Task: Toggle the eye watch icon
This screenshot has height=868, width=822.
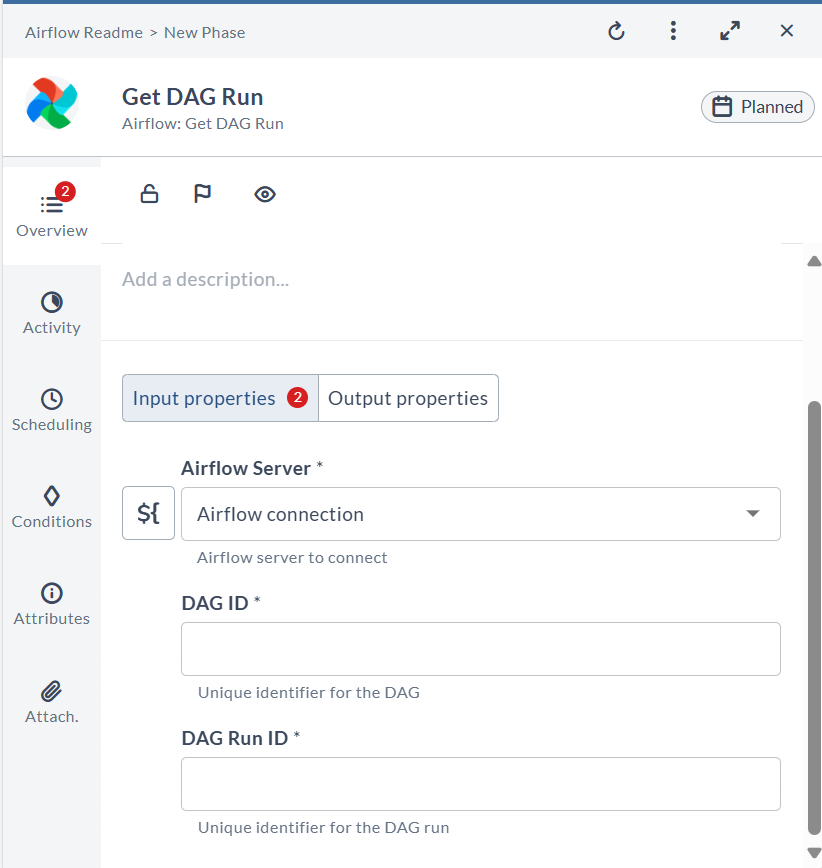Action: (264, 194)
